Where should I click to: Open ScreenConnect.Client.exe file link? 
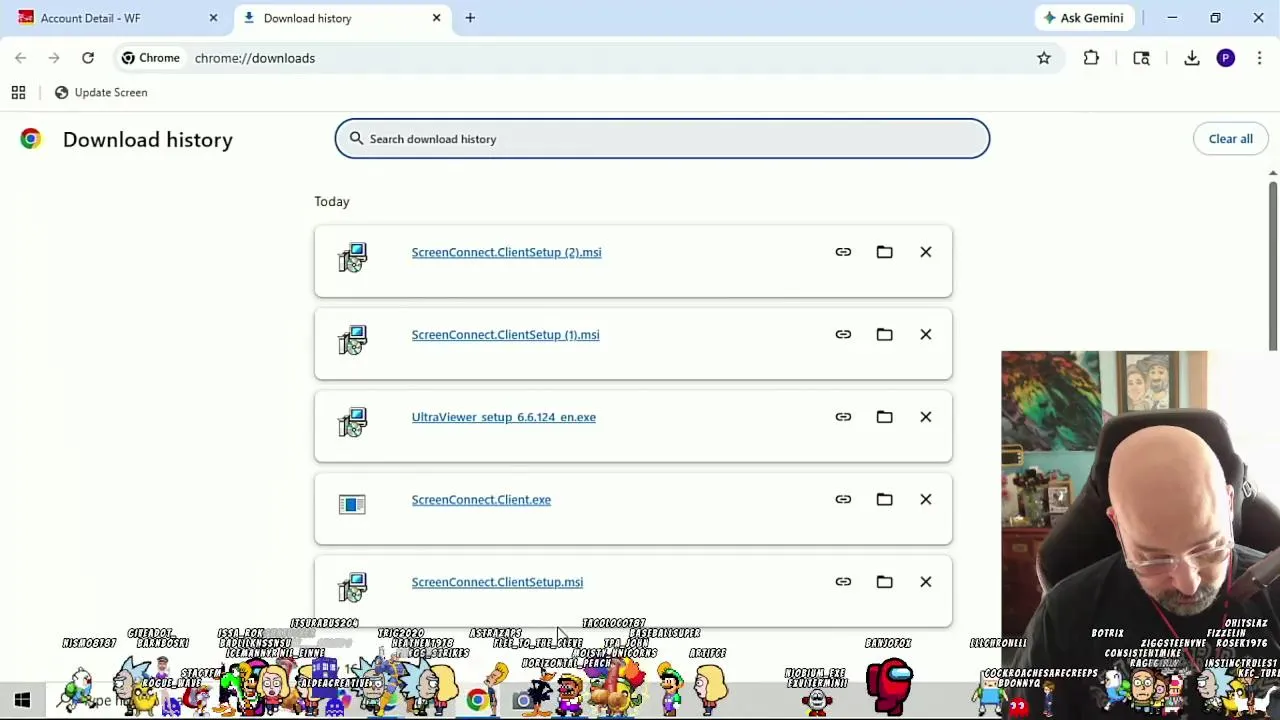point(481,500)
